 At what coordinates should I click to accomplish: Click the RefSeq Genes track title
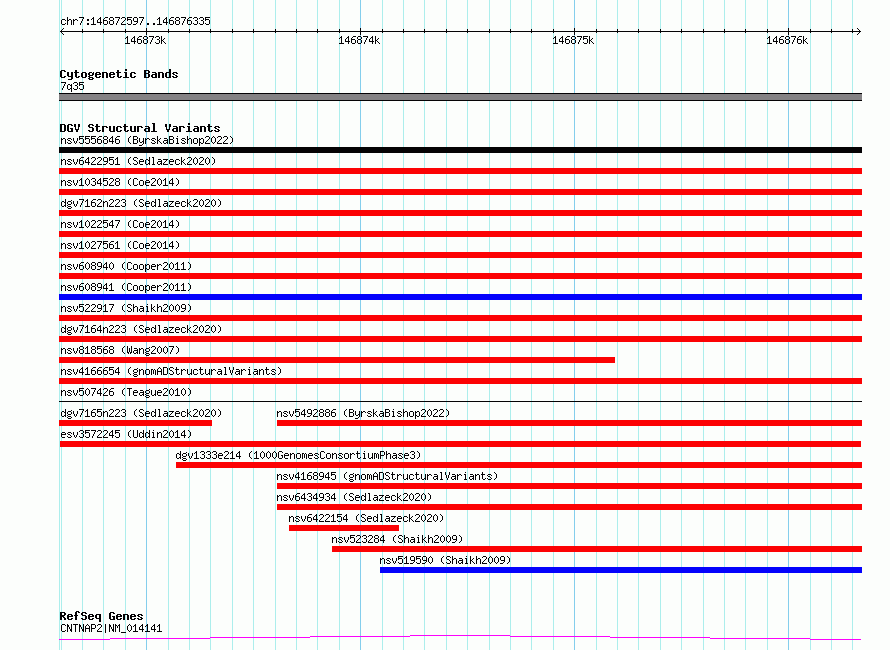(101, 617)
